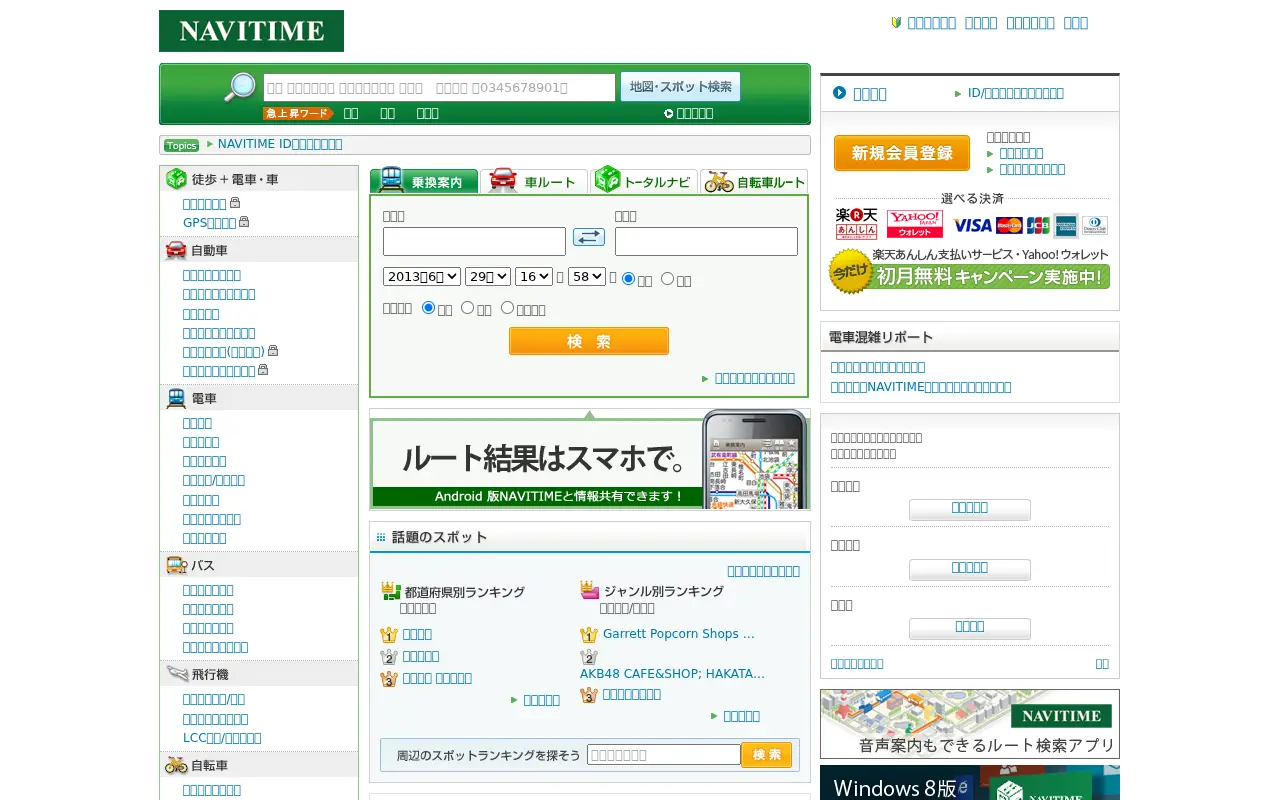Select the checked radio in the display order row

(x=428, y=307)
